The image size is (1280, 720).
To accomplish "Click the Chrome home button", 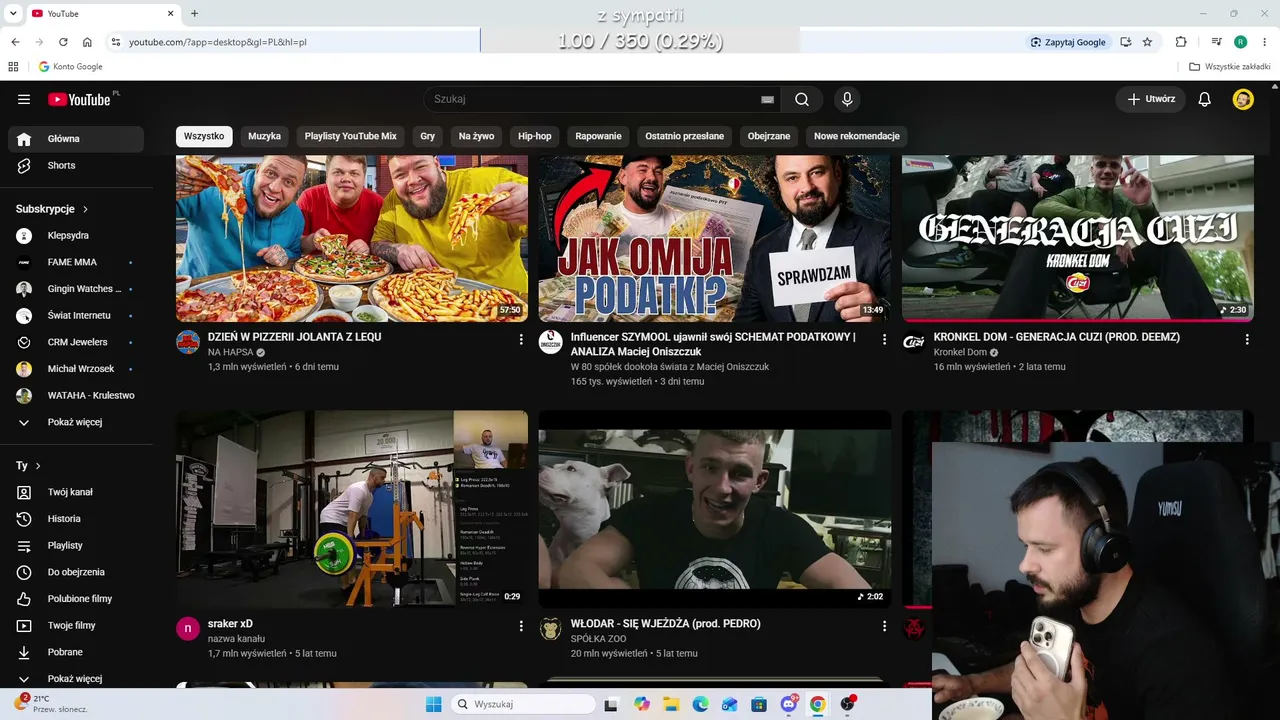I will coord(87,42).
